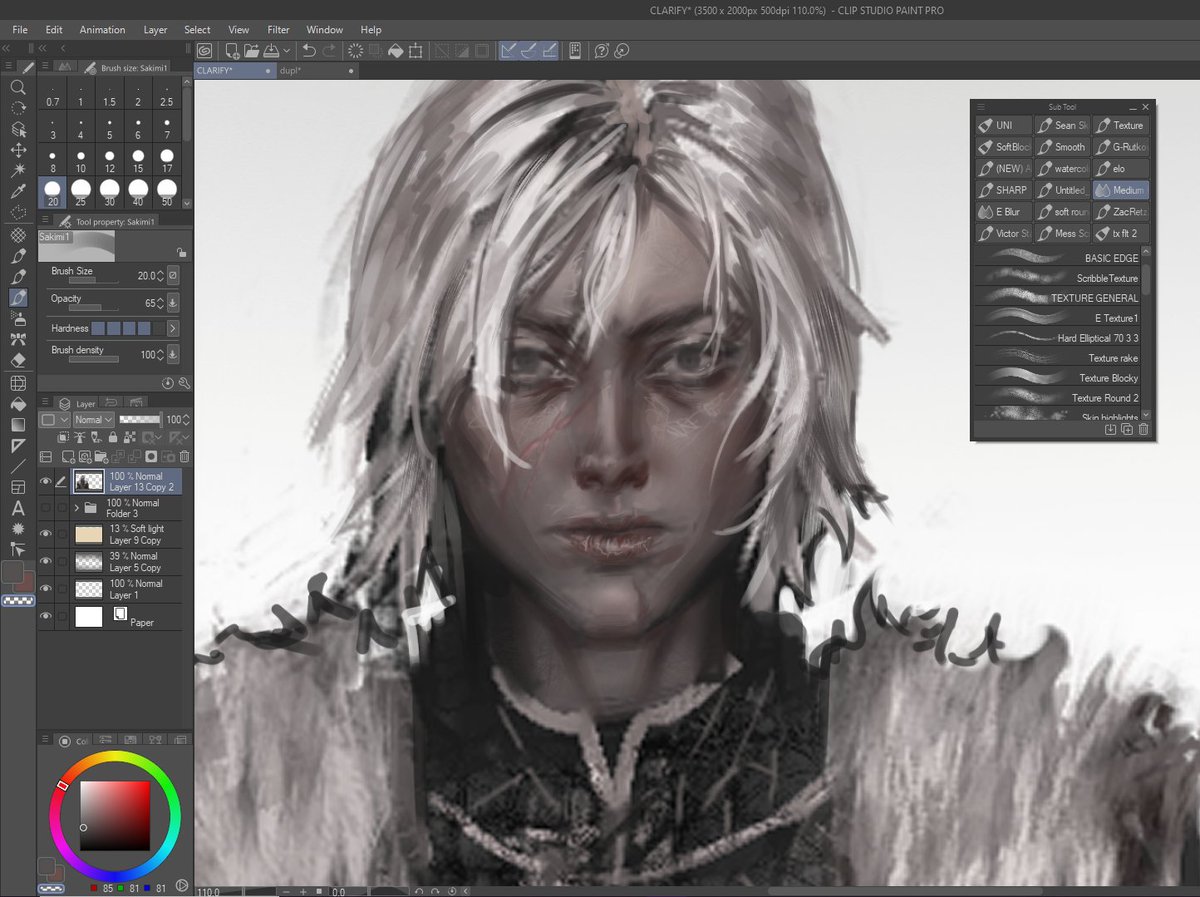Adjust the Opacity slider in Tool property
1200x897 pixels.
pos(93,308)
